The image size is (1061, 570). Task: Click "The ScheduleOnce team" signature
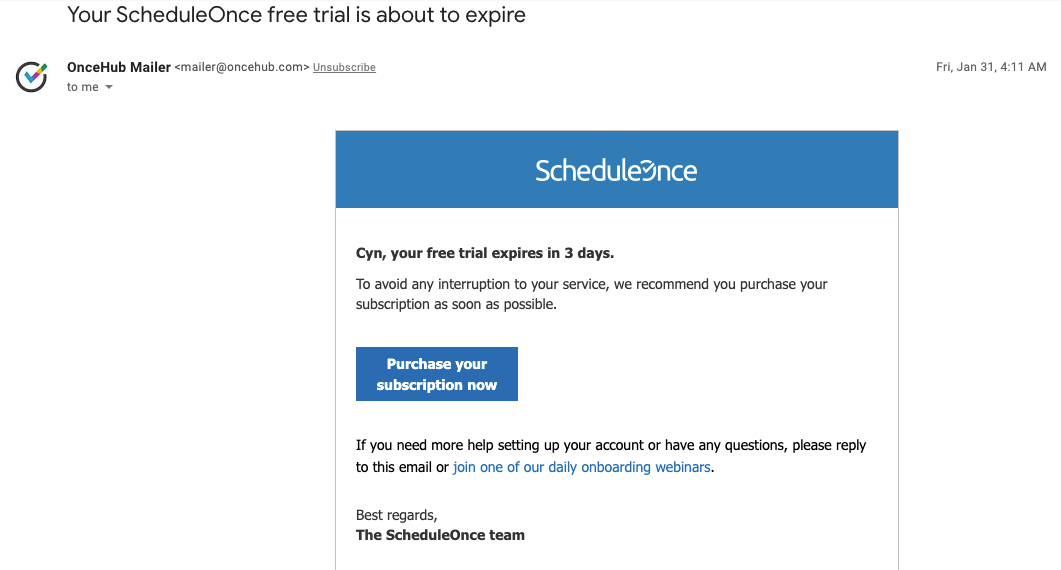(x=440, y=535)
